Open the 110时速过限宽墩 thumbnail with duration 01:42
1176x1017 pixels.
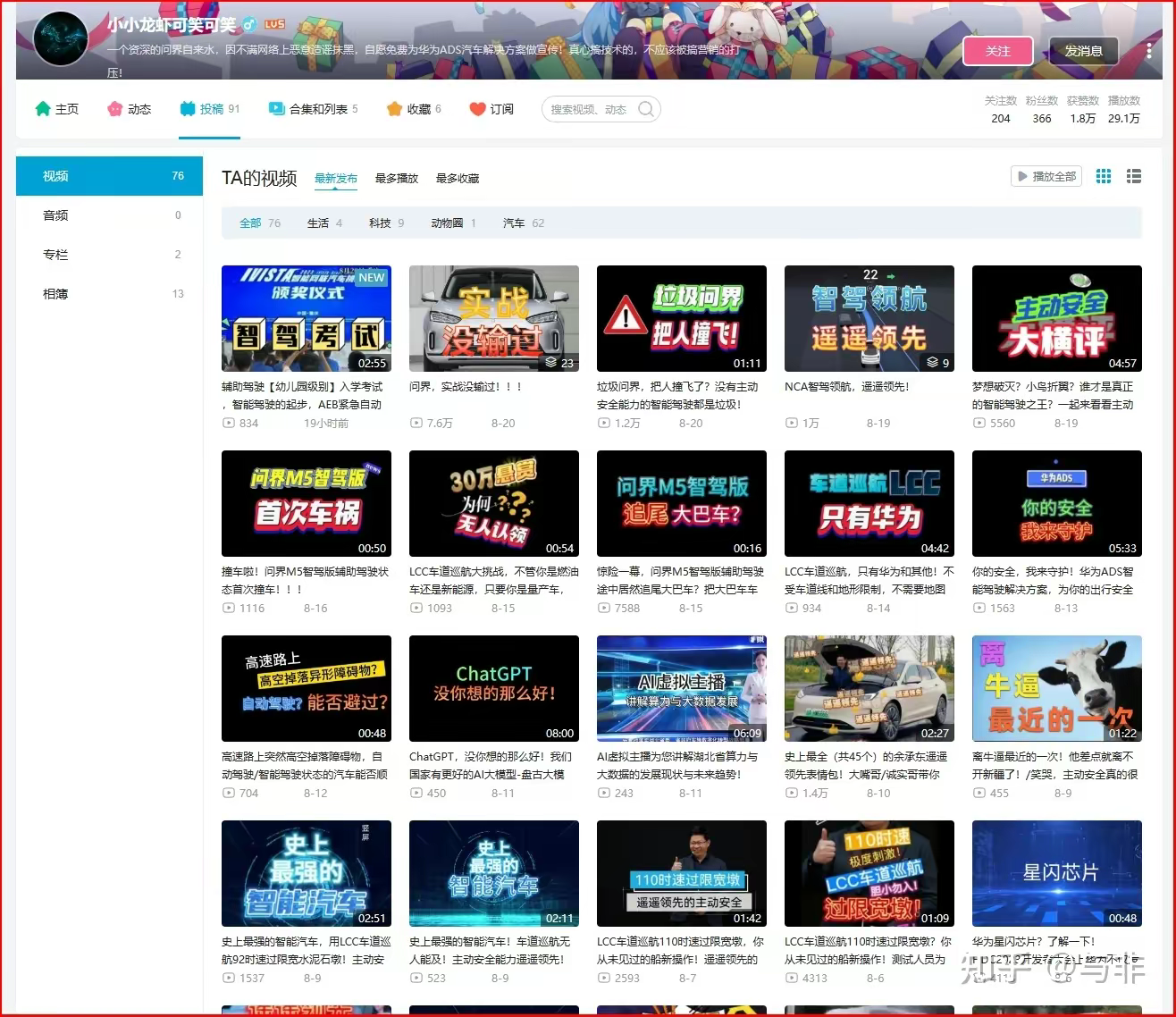682,873
